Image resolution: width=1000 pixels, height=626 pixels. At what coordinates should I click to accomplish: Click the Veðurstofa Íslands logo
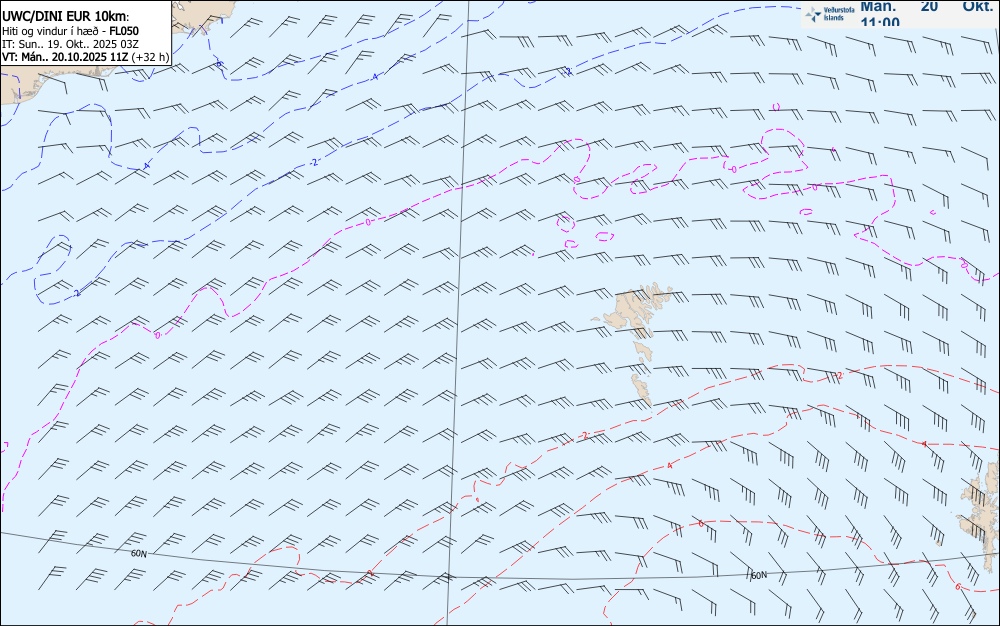[829, 14]
